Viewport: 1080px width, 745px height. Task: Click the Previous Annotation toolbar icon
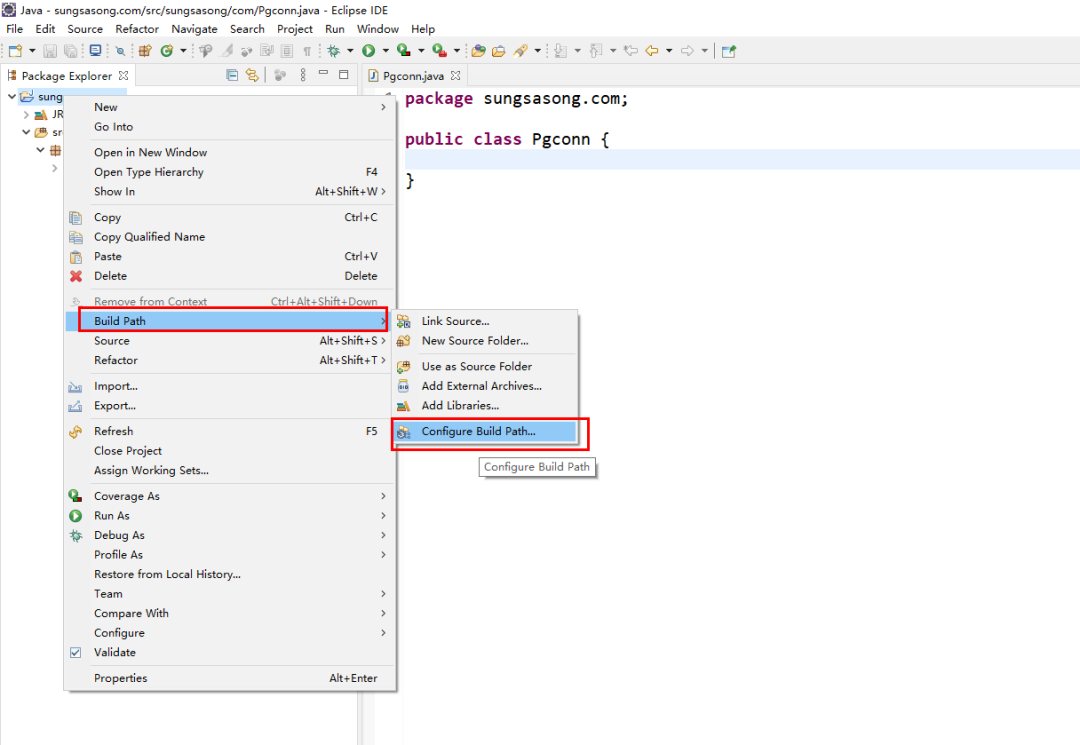596,51
